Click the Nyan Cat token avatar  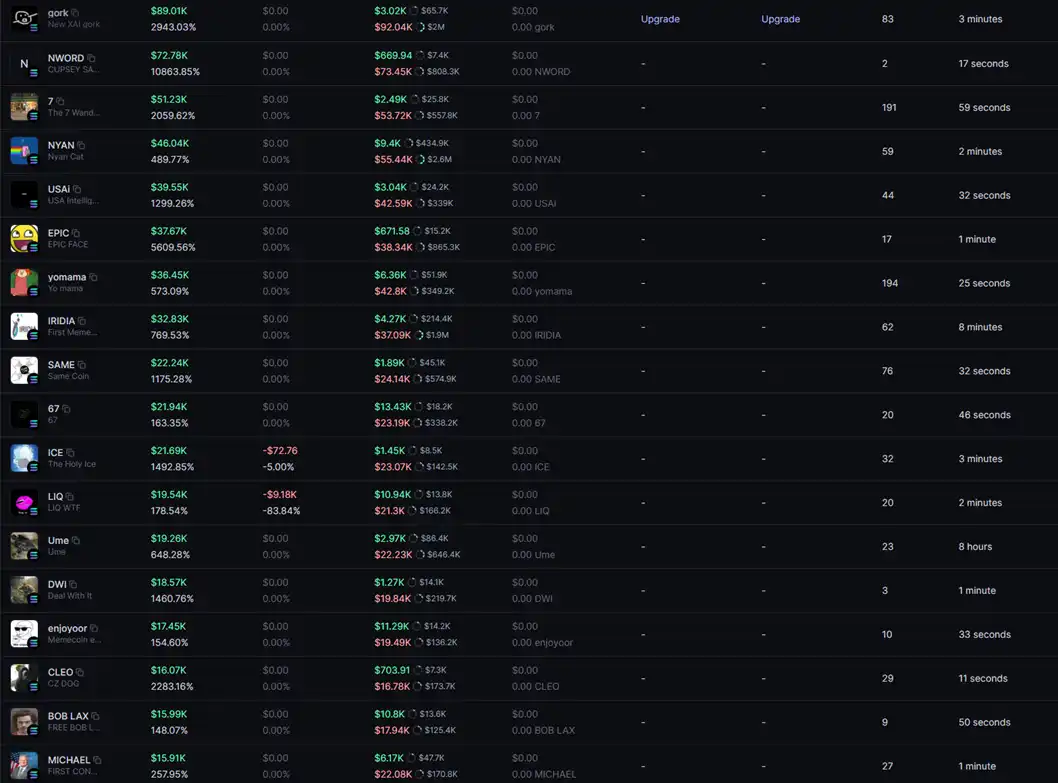click(24, 151)
